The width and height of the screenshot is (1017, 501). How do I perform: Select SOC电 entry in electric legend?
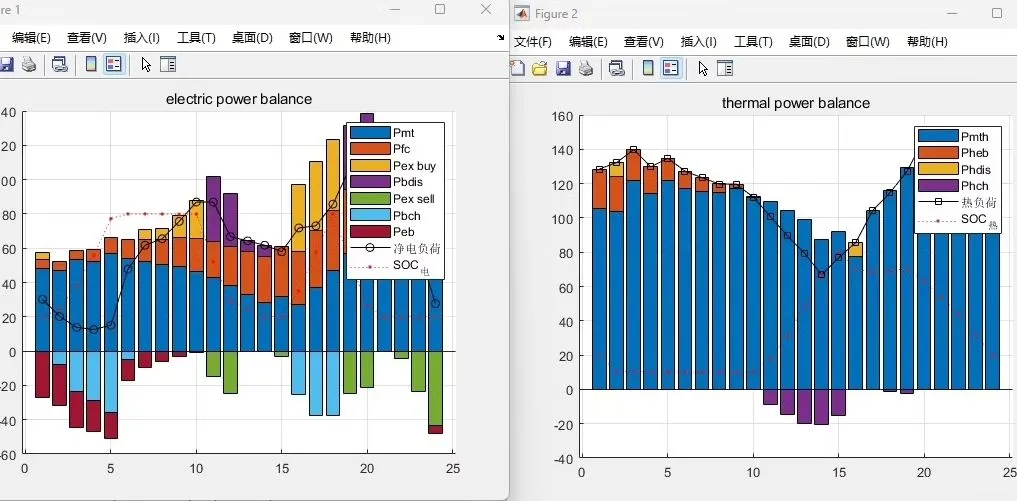pos(411,267)
